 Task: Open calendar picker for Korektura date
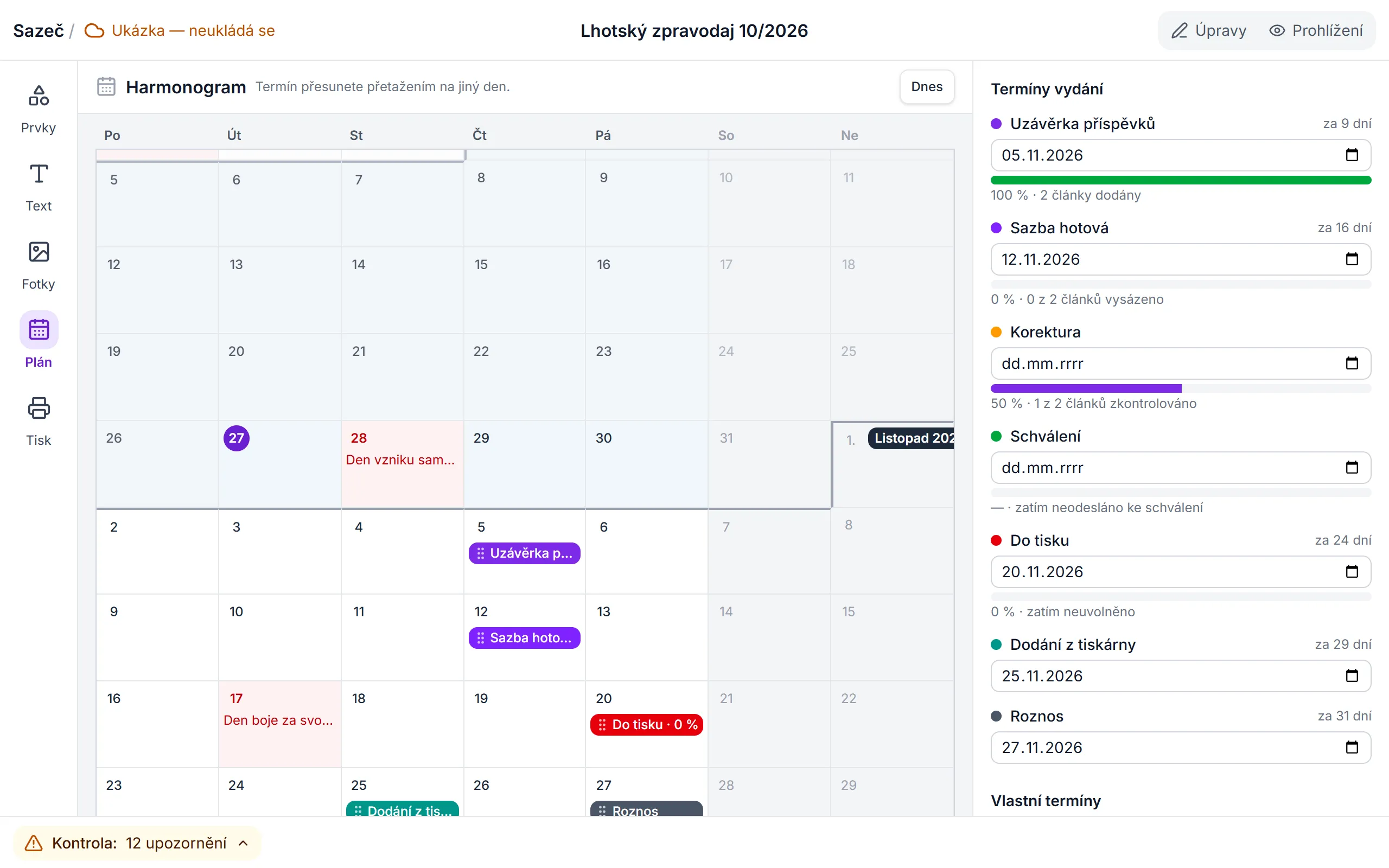[1352, 363]
